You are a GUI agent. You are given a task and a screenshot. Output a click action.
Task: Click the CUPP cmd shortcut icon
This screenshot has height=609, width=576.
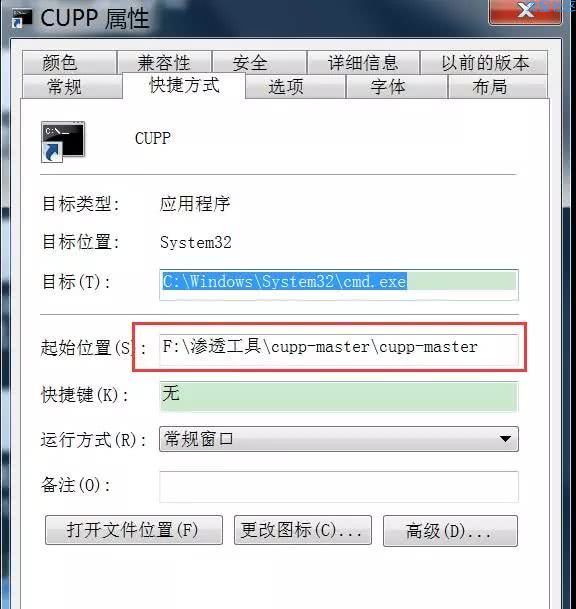(x=63, y=141)
